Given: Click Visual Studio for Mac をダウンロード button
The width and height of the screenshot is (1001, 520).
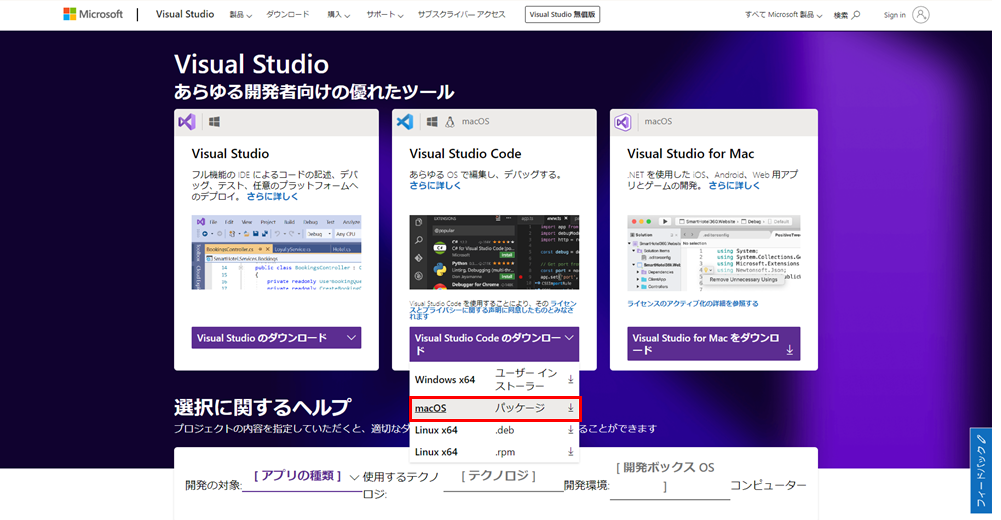Looking at the screenshot, I should click(714, 344).
